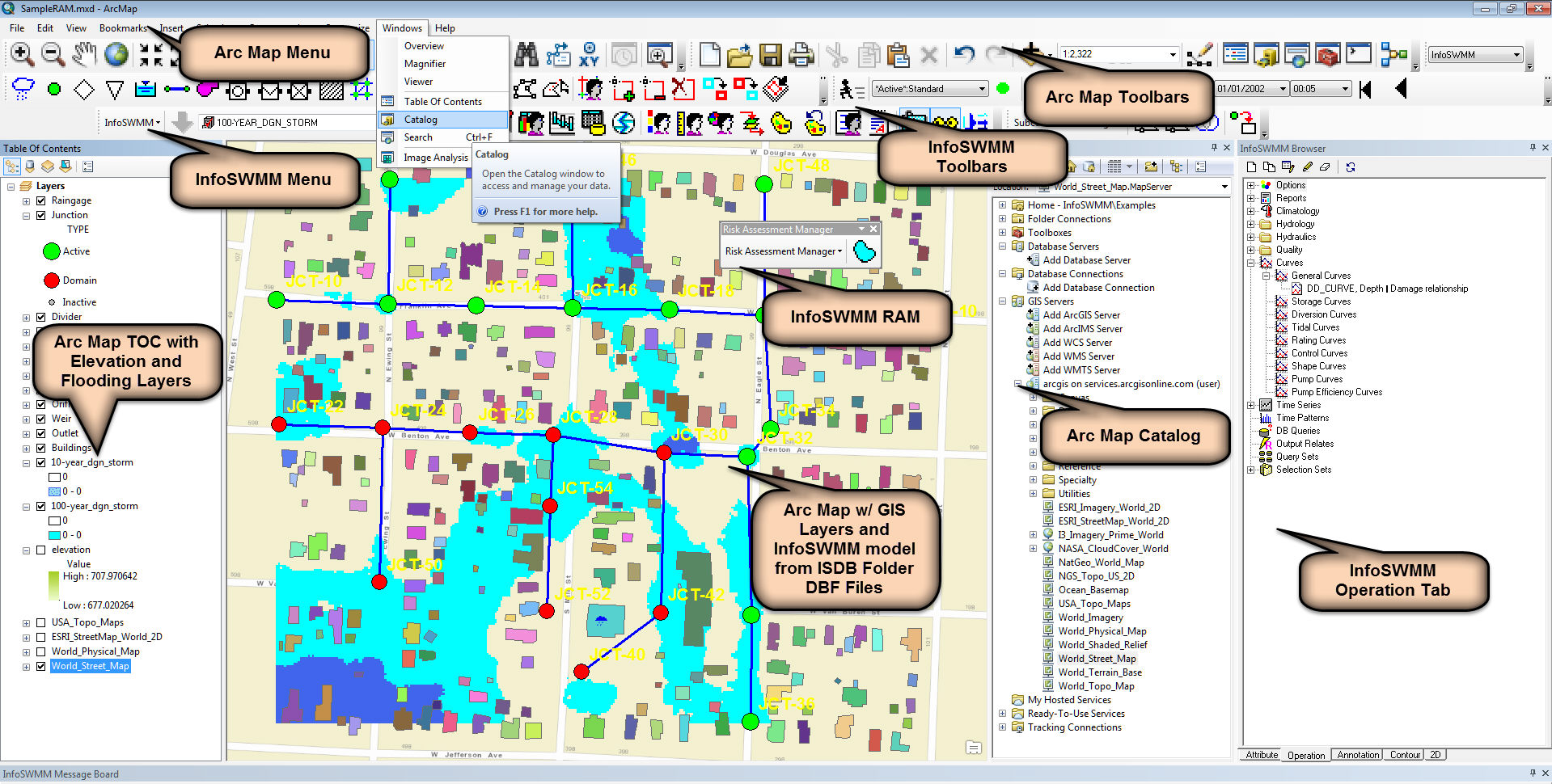Click Press F1 for more help

[x=545, y=212]
